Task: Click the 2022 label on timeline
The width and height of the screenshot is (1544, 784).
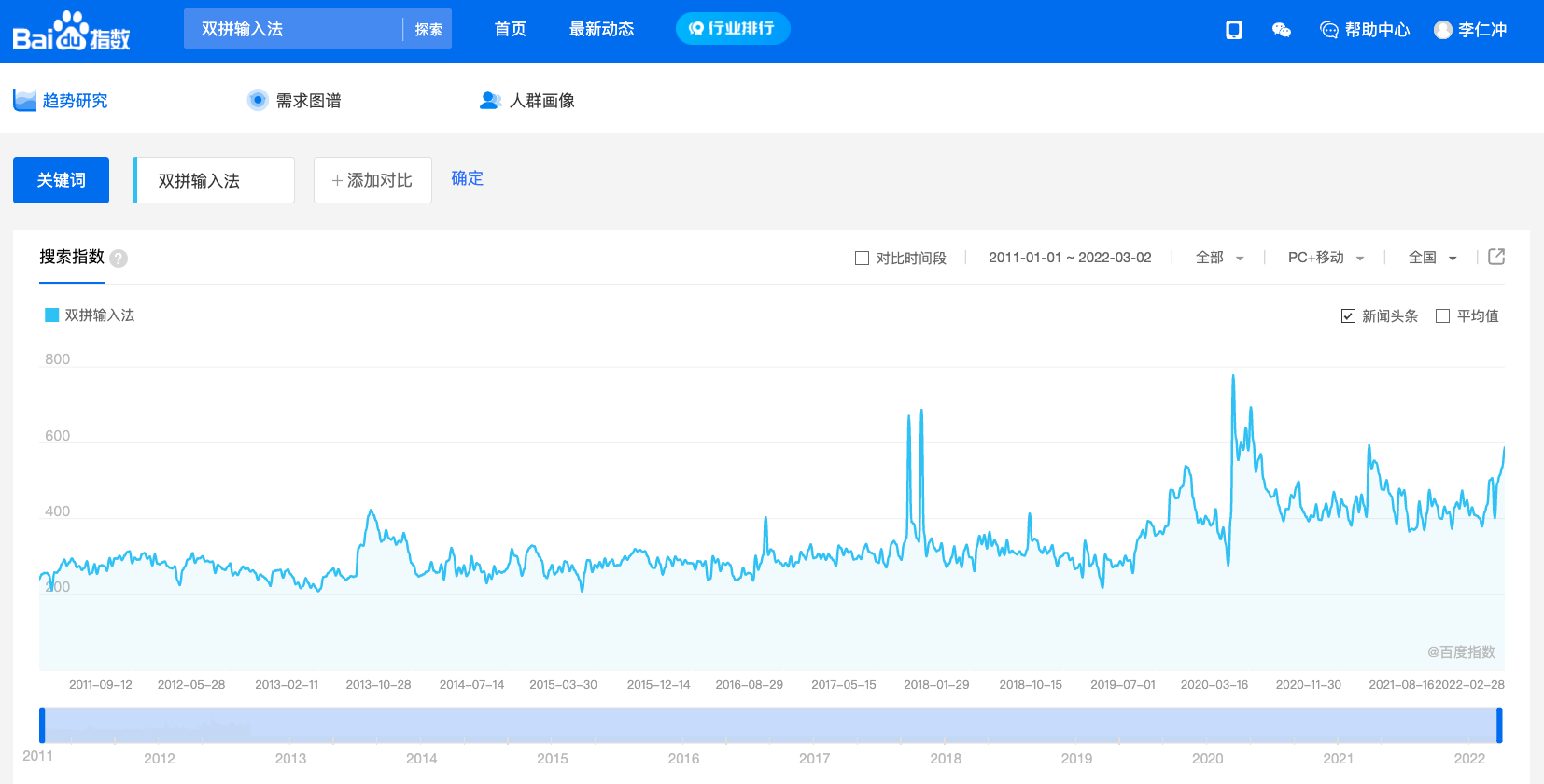Action: 1469,759
